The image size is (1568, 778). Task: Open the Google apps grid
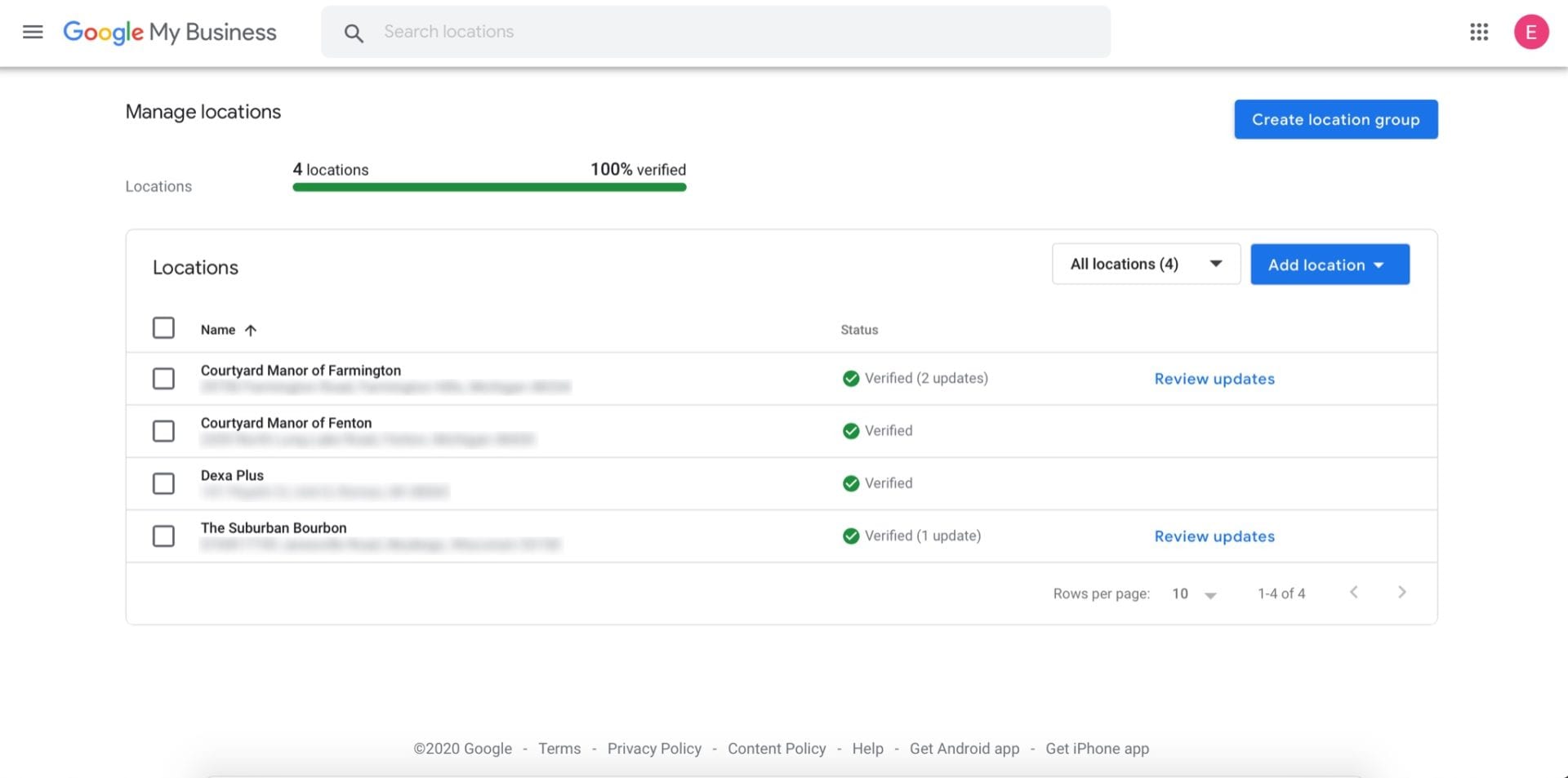(1479, 32)
